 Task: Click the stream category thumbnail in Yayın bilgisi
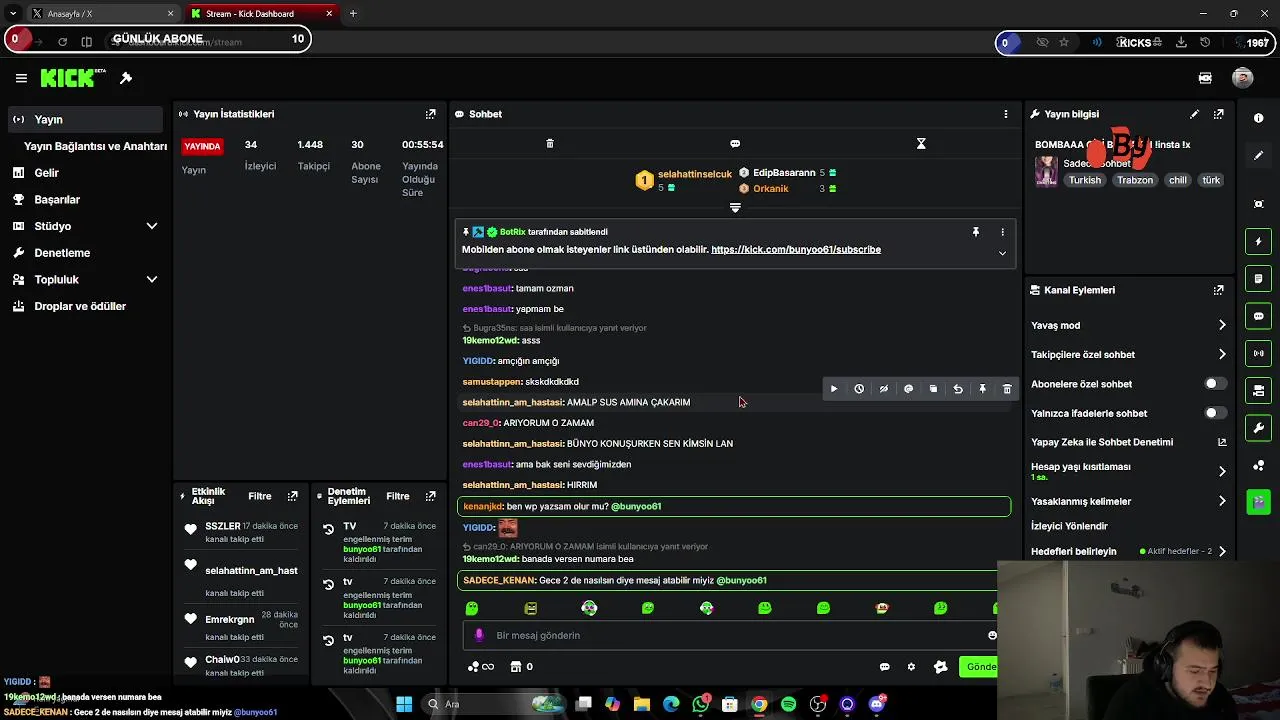point(1046,171)
